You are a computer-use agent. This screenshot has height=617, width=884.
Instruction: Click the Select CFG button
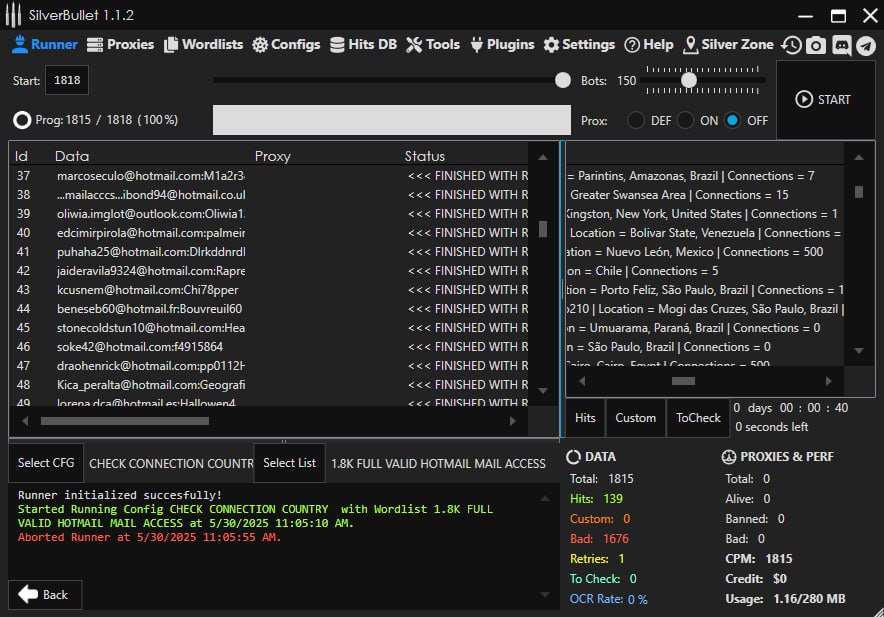(46, 463)
